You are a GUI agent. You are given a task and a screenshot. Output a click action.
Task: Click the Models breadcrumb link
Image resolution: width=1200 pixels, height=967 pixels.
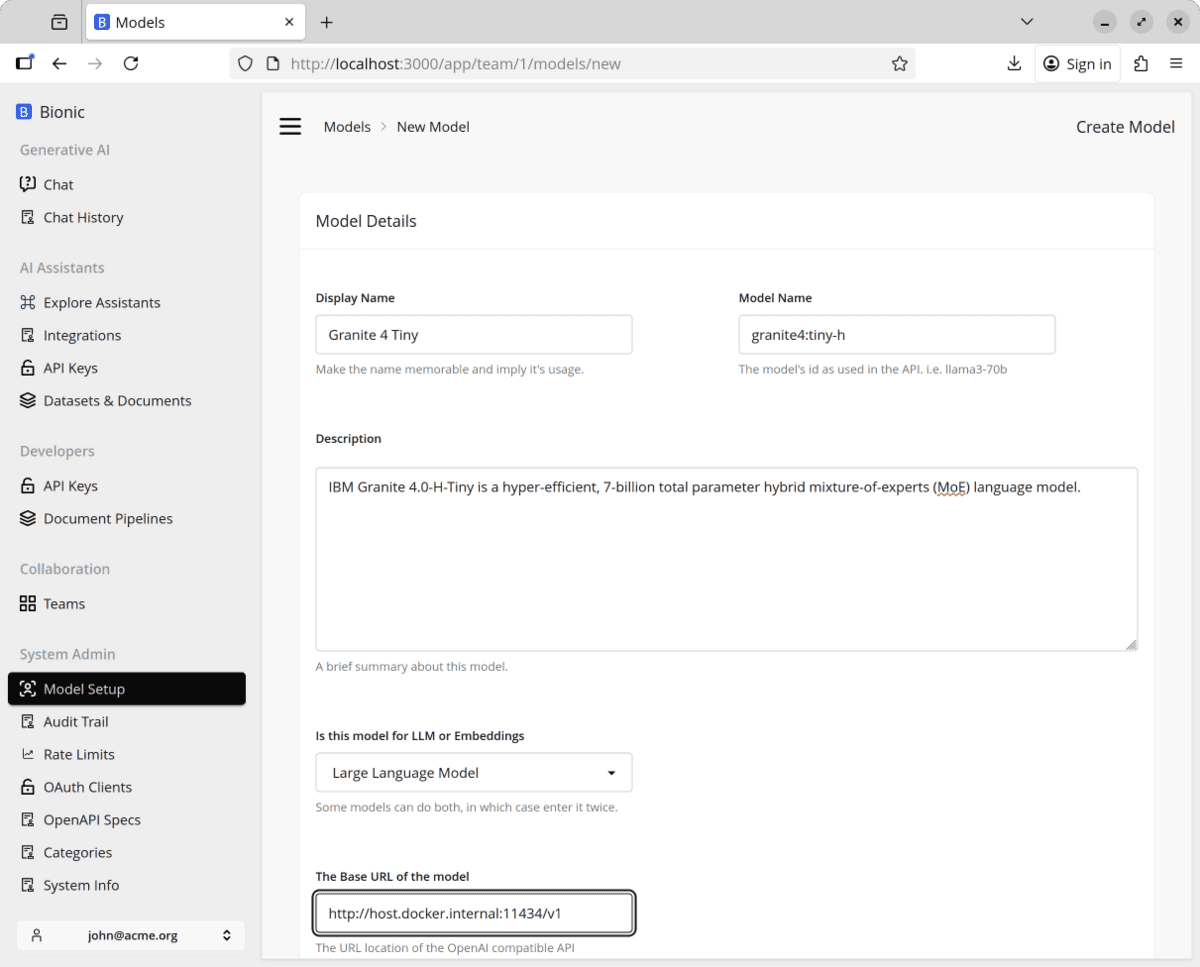[x=347, y=127]
